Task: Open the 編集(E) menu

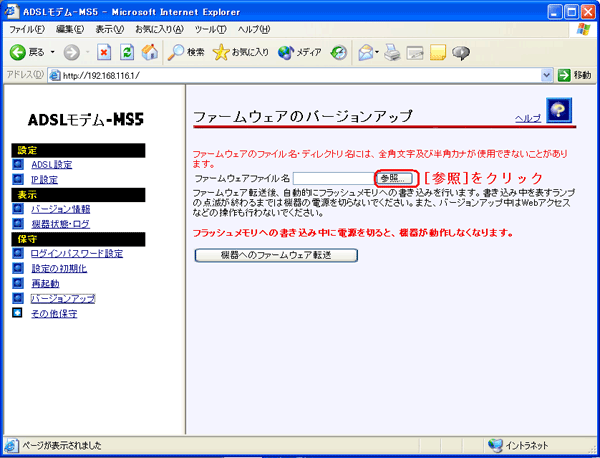Action: click(70, 29)
